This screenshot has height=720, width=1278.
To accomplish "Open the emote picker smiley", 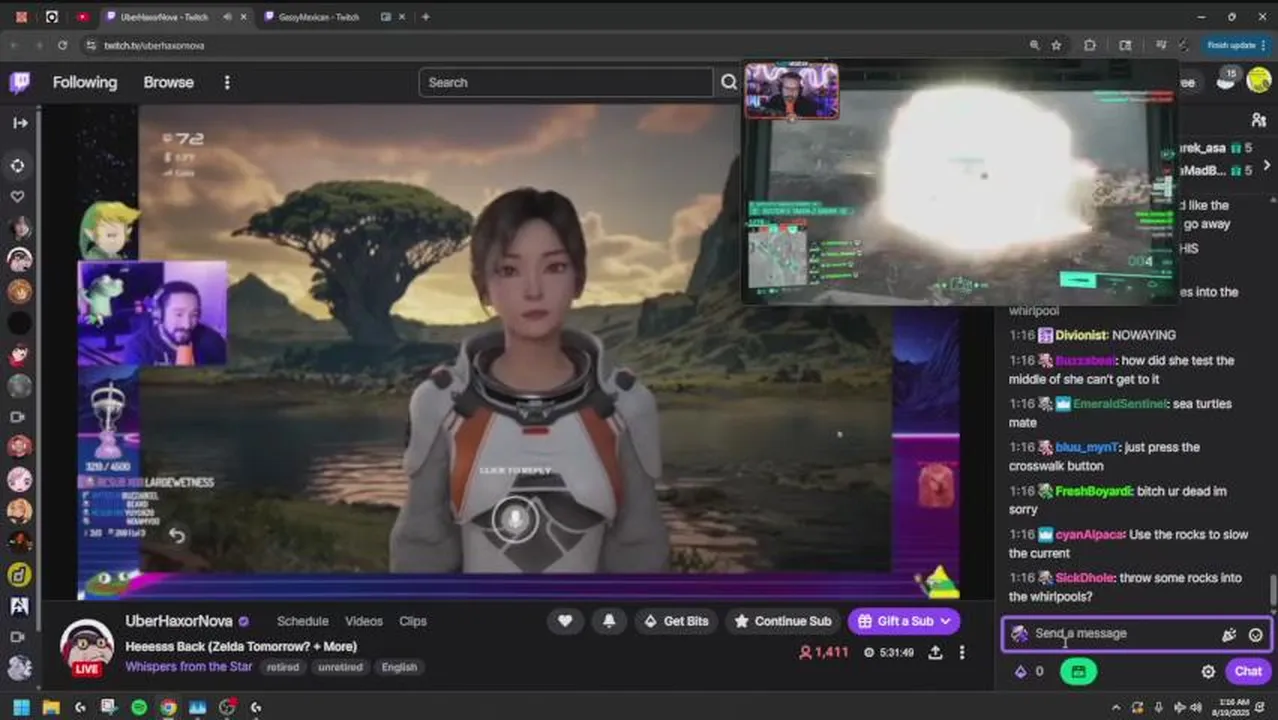I will pyautogui.click(x=1256, y=634).
